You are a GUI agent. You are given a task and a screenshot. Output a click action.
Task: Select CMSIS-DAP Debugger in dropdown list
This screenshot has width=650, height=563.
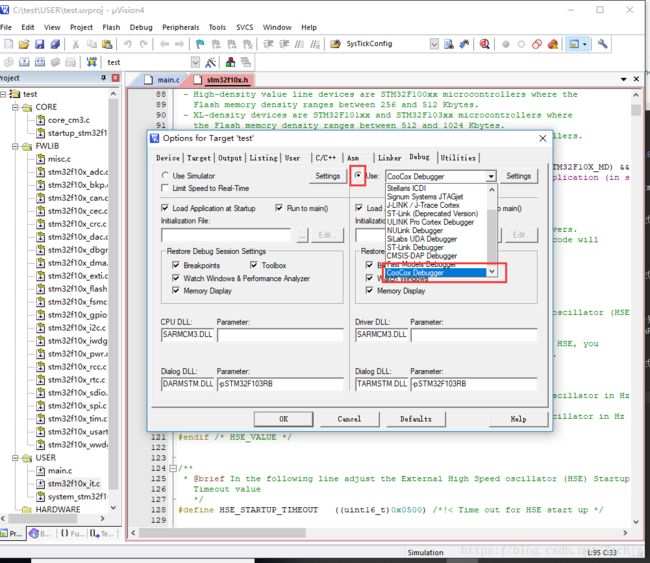[422, 256]
